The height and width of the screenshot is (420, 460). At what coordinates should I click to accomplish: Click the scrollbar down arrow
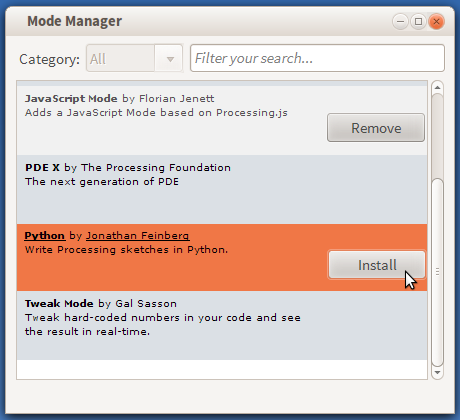pyautogui.click(x=437, y=373)
